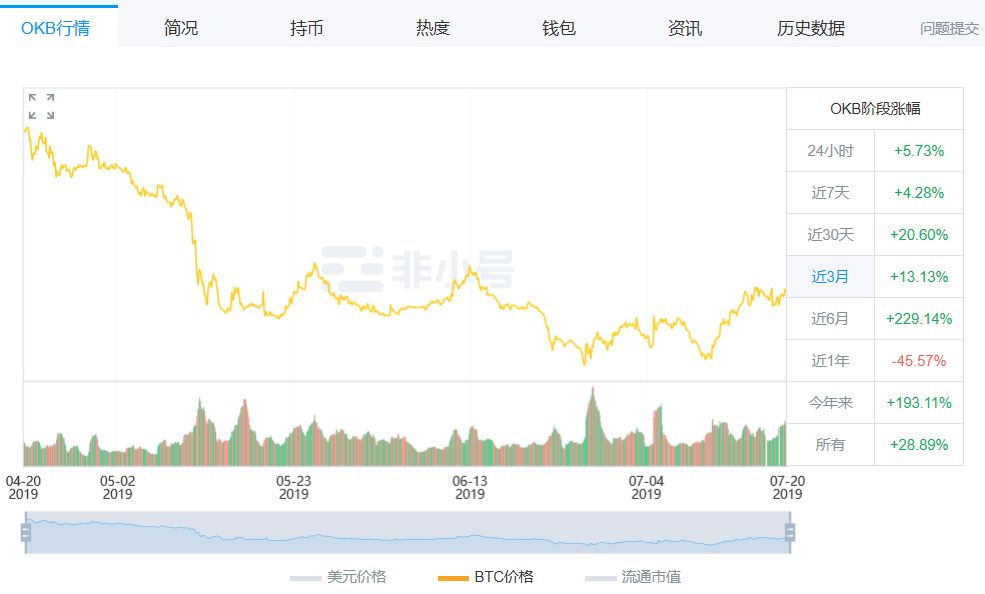Select the 近7天 period row
Viewport: 985px width, 594px height.
tap(874, 193)
